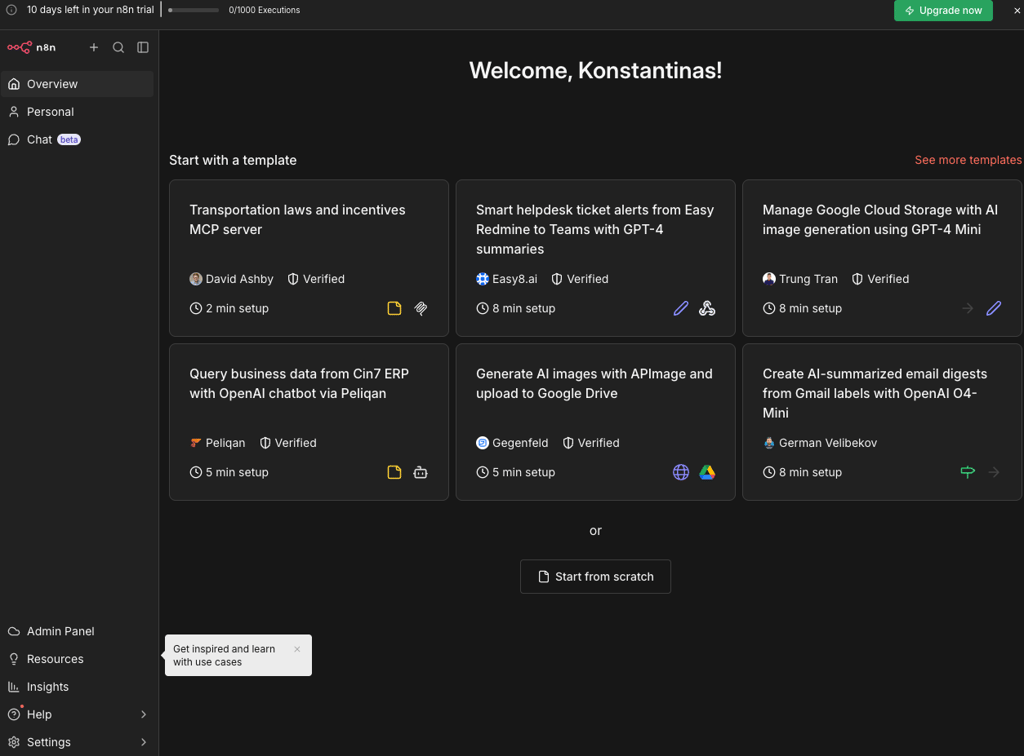1024x756 pixels.
Task: Click clock icon beside '2 min setup'
Action: click(196, 308)
